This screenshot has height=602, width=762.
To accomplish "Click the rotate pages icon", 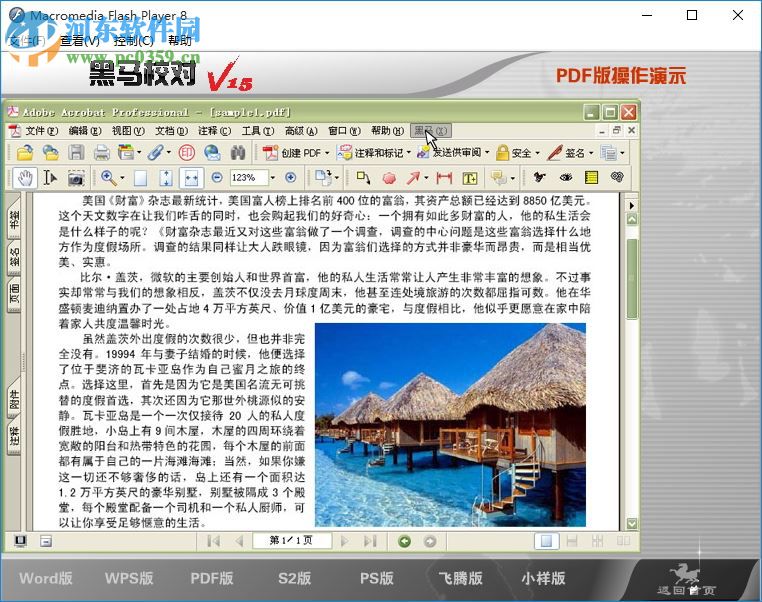I will pos(323,177).
